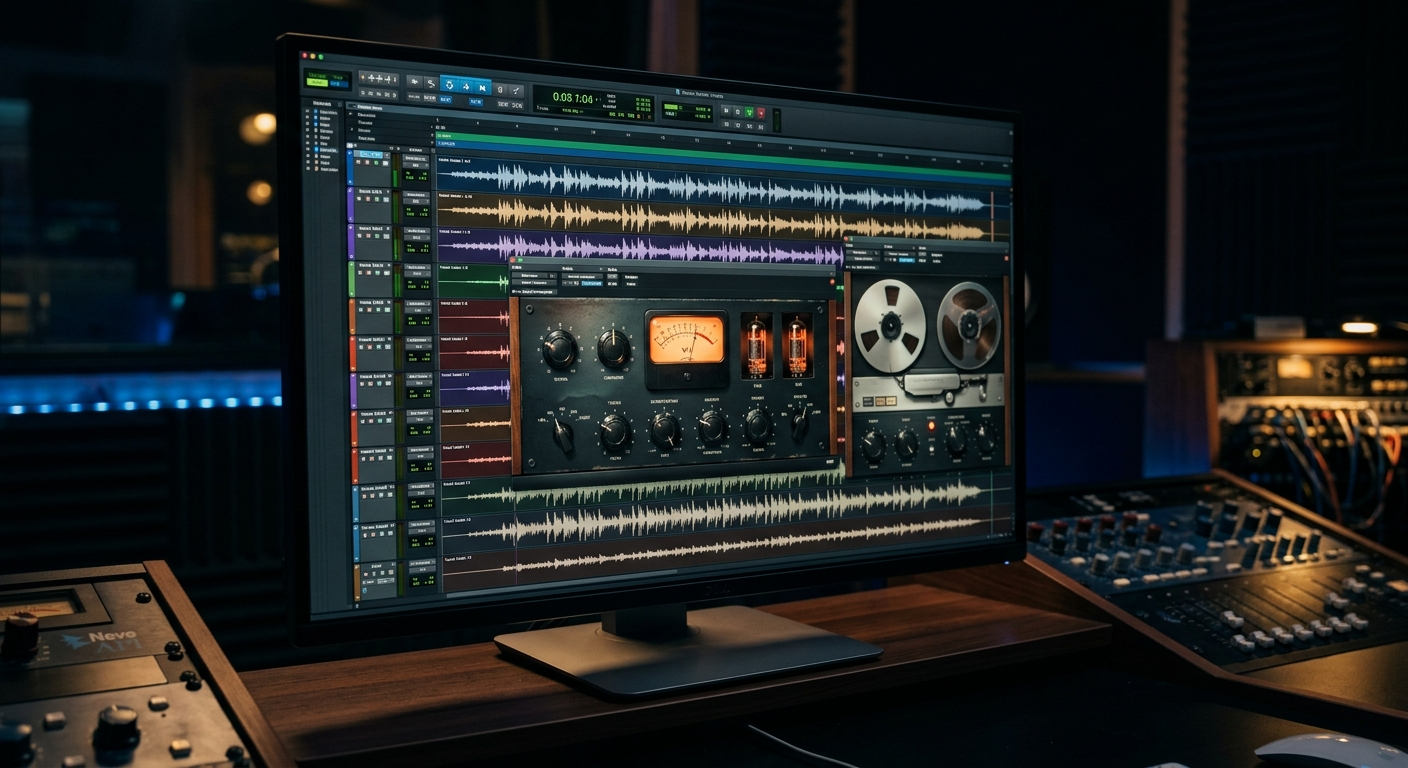Screen dimensions: 1408x768
Task: Click the left tape reel on the tape machine plugin
Action: tap(889, 326)
